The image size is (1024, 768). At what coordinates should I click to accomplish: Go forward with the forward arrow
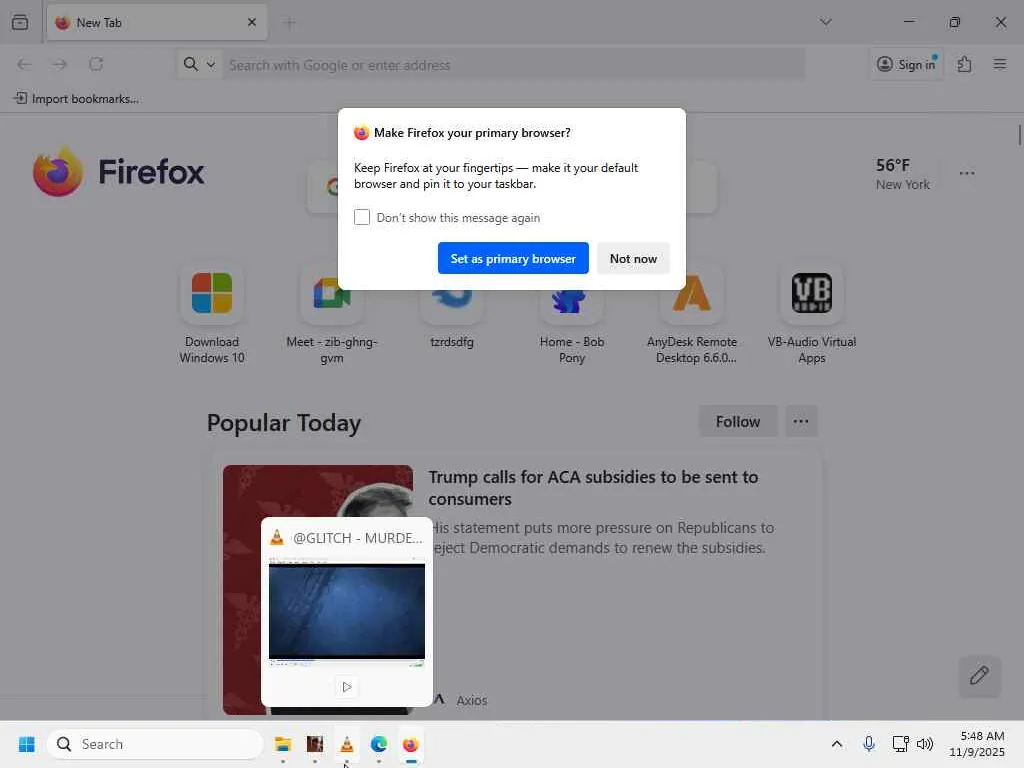click(x=60, y=64)
